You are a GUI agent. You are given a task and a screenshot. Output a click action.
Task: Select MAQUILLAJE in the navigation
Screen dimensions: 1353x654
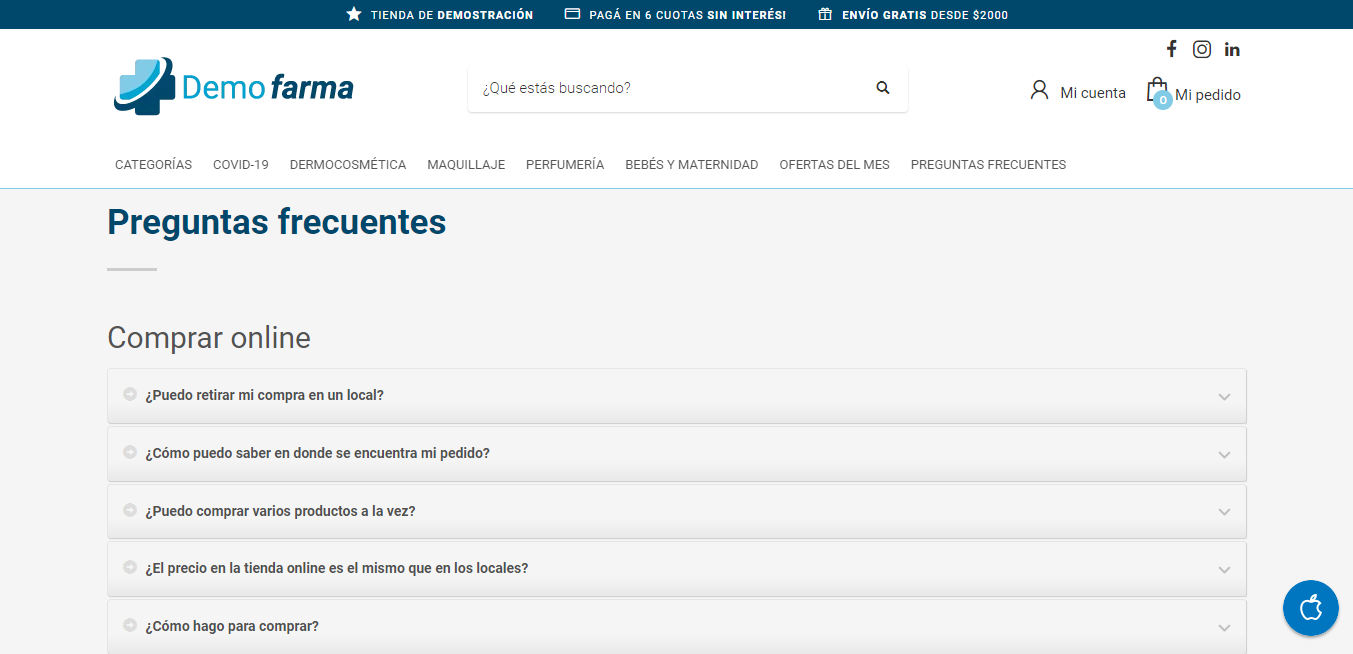[x=466, y=165]
